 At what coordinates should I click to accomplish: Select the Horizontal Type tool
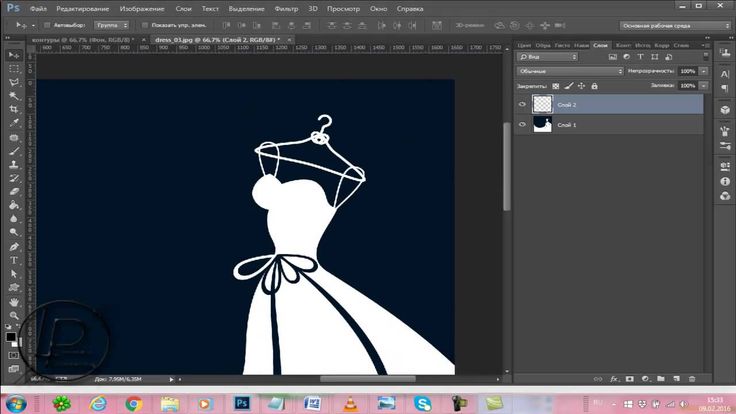14,259
